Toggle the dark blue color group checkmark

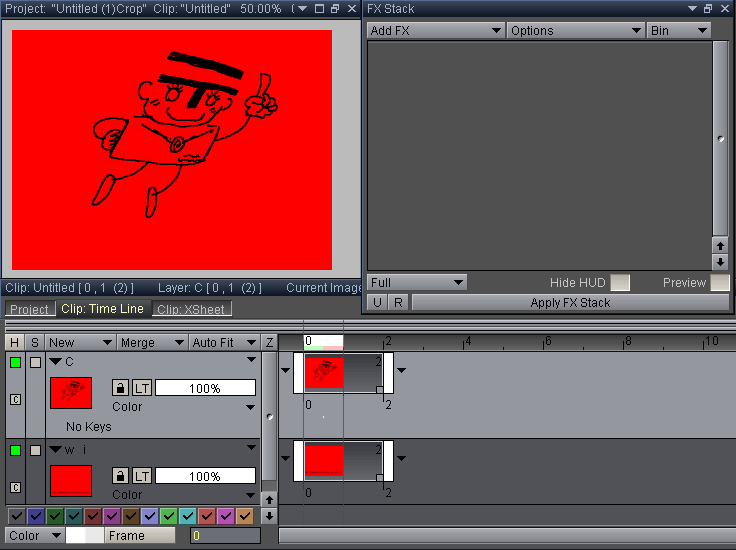tap(36, 516)
